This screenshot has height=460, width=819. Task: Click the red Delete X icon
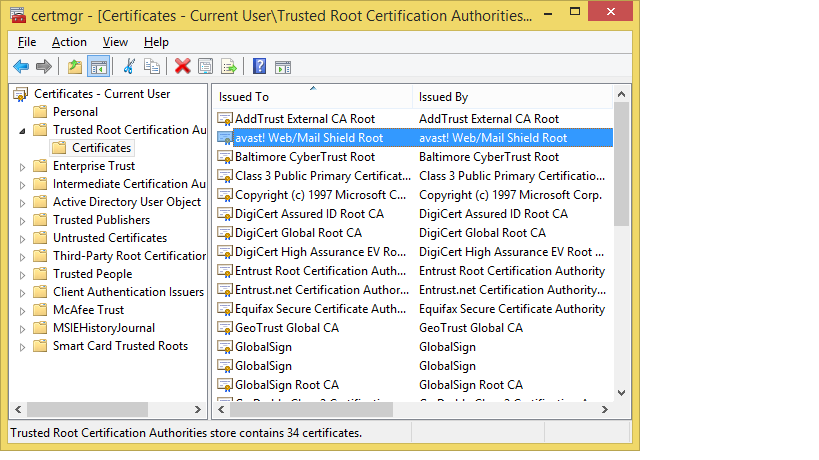pos(183,66)
